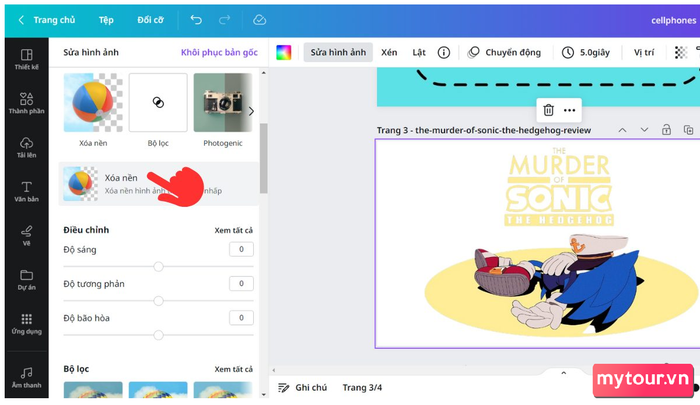Open the Thiết kế sidebar panel
Image resolution: width=700 pixels, height=405 pixels.
[x=26, y=59]
